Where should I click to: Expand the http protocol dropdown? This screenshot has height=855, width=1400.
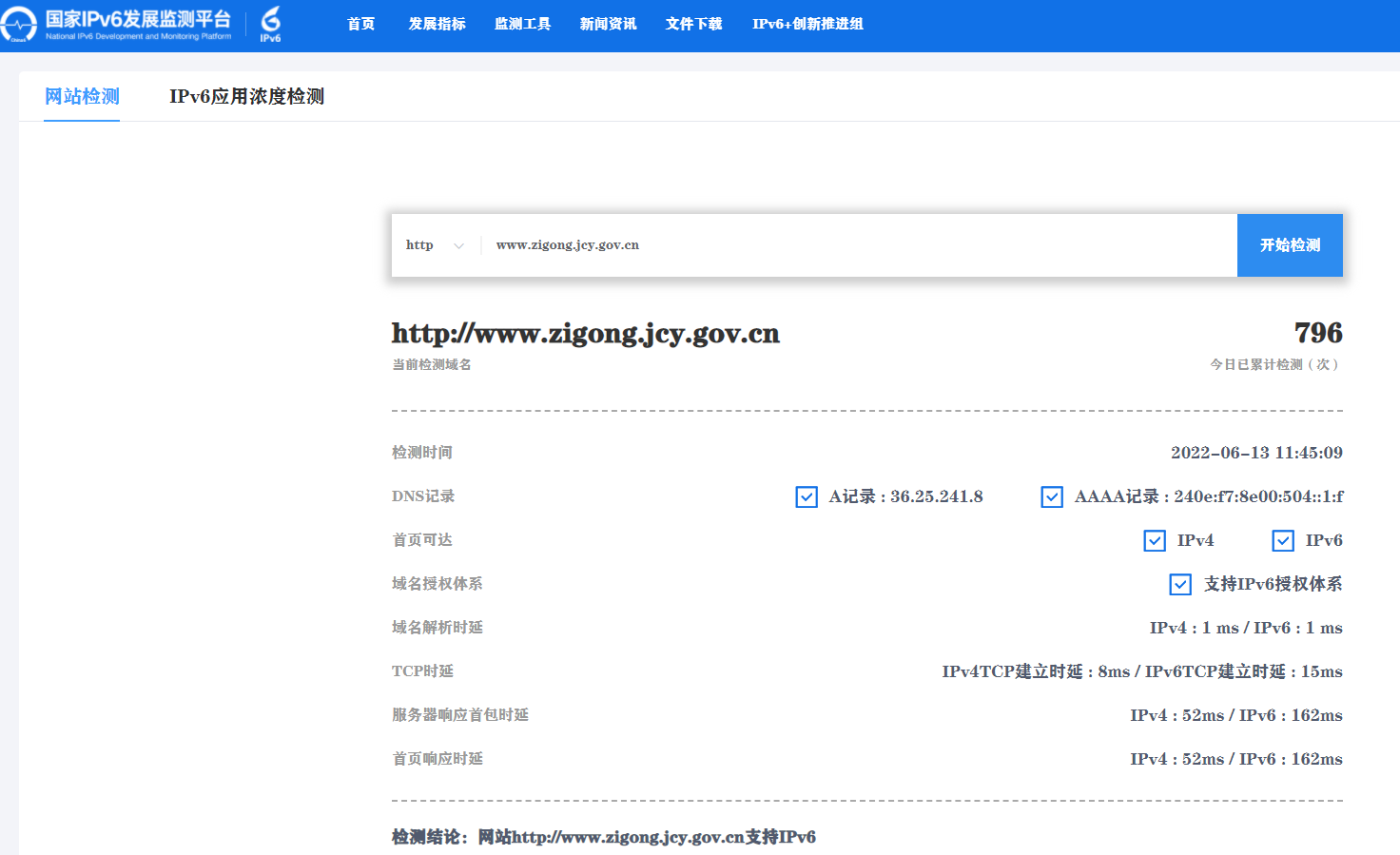coord(419,245)
